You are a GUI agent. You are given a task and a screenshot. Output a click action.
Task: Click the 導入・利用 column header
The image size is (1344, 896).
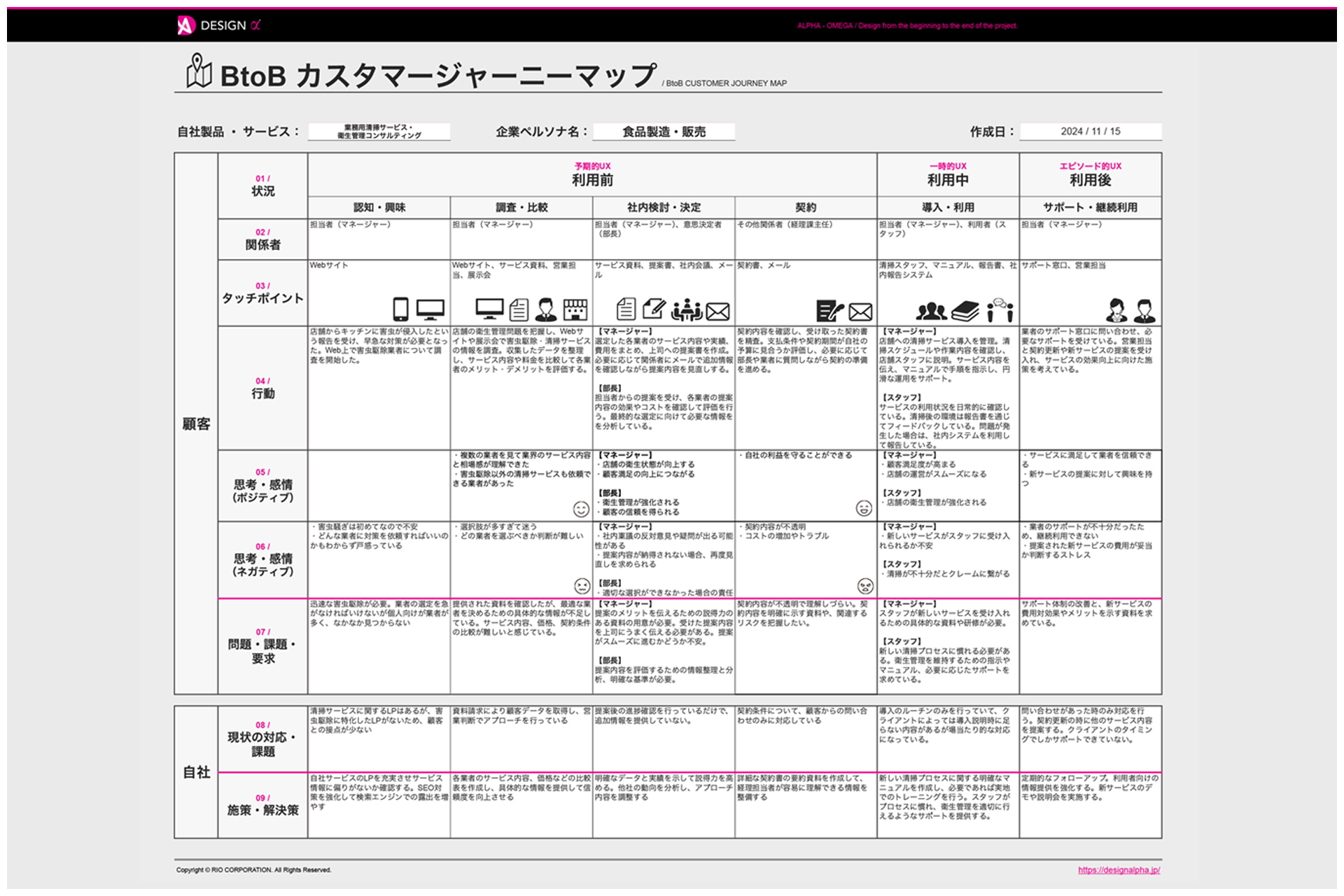[x=948, y=207]
